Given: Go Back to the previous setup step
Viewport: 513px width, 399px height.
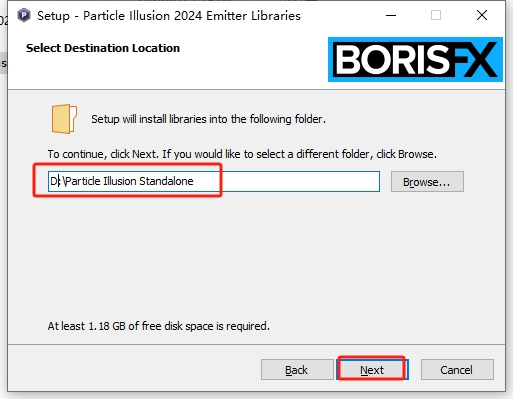Looking at the screenshot, I should pyautogui.click(x=297, y=370).
